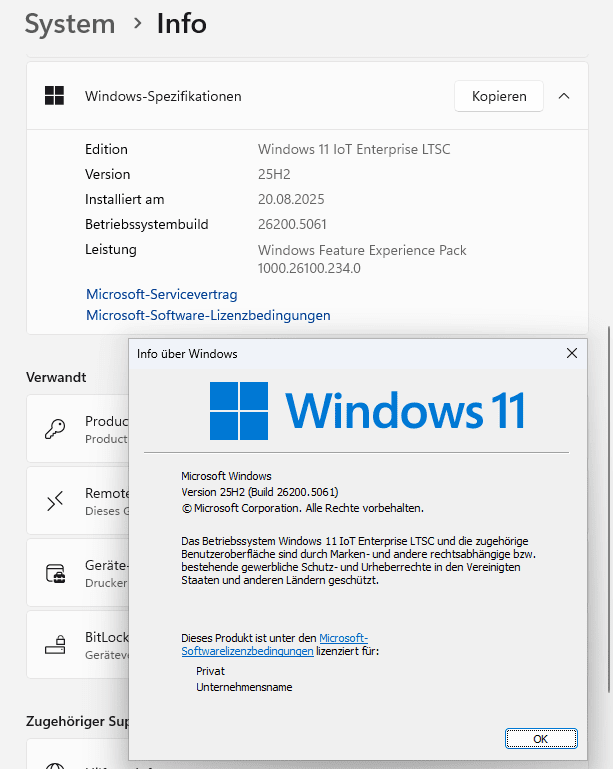Click the Kopieren button

coord(499,96)
